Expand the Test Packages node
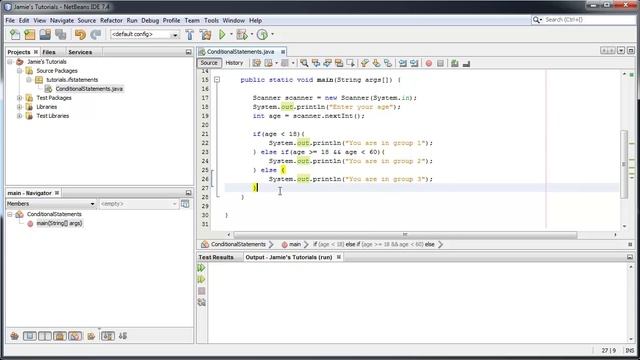 (x=19, y=98)
